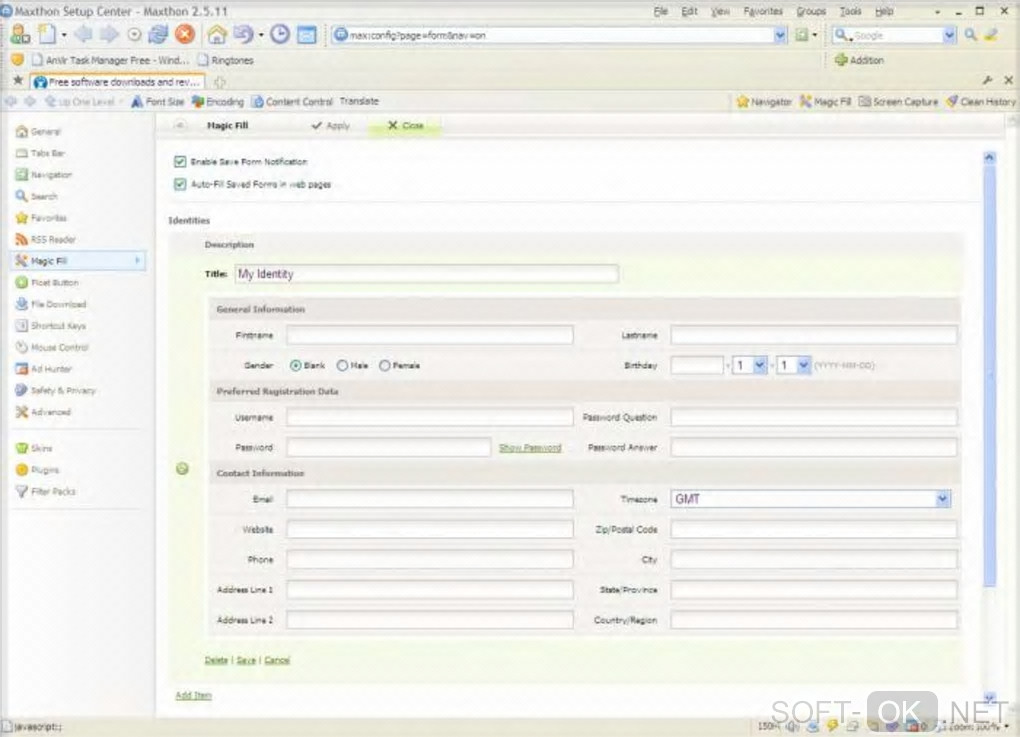Open the General settings section

(38, 131)
